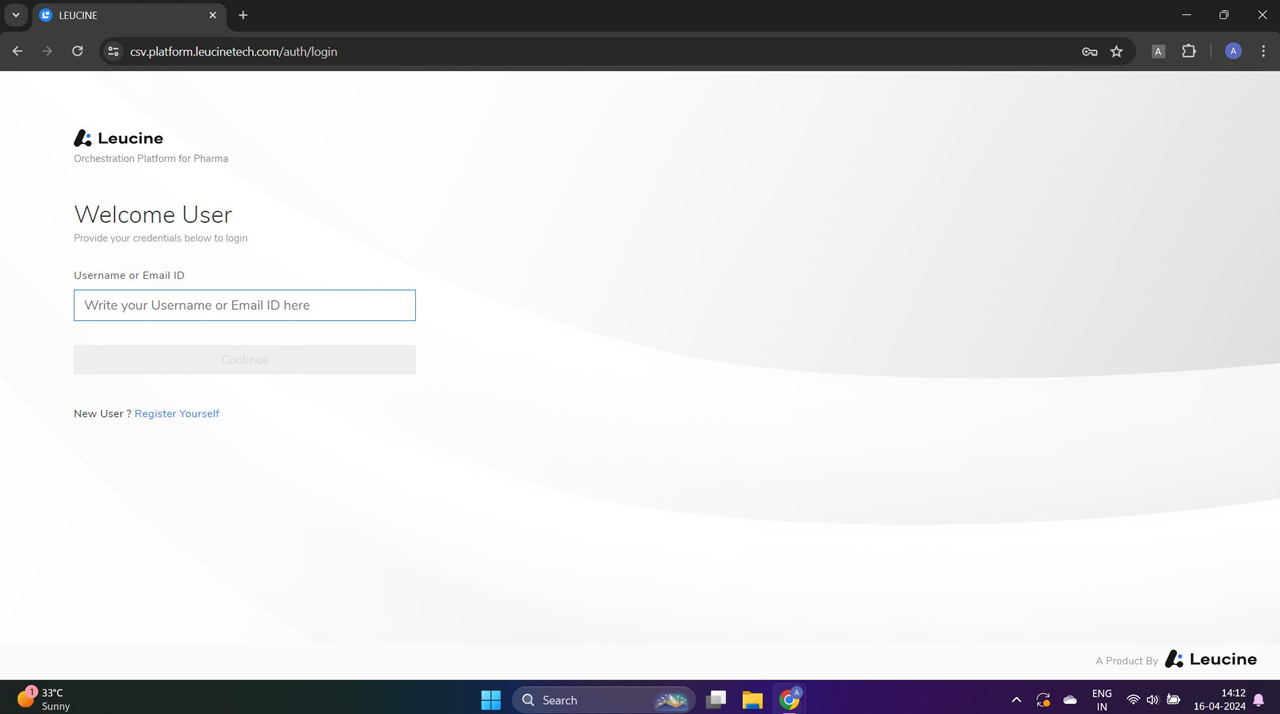Expand the tab search dropdown arrow
Screen dimensions: 1280x714
(x=16, y=15)
